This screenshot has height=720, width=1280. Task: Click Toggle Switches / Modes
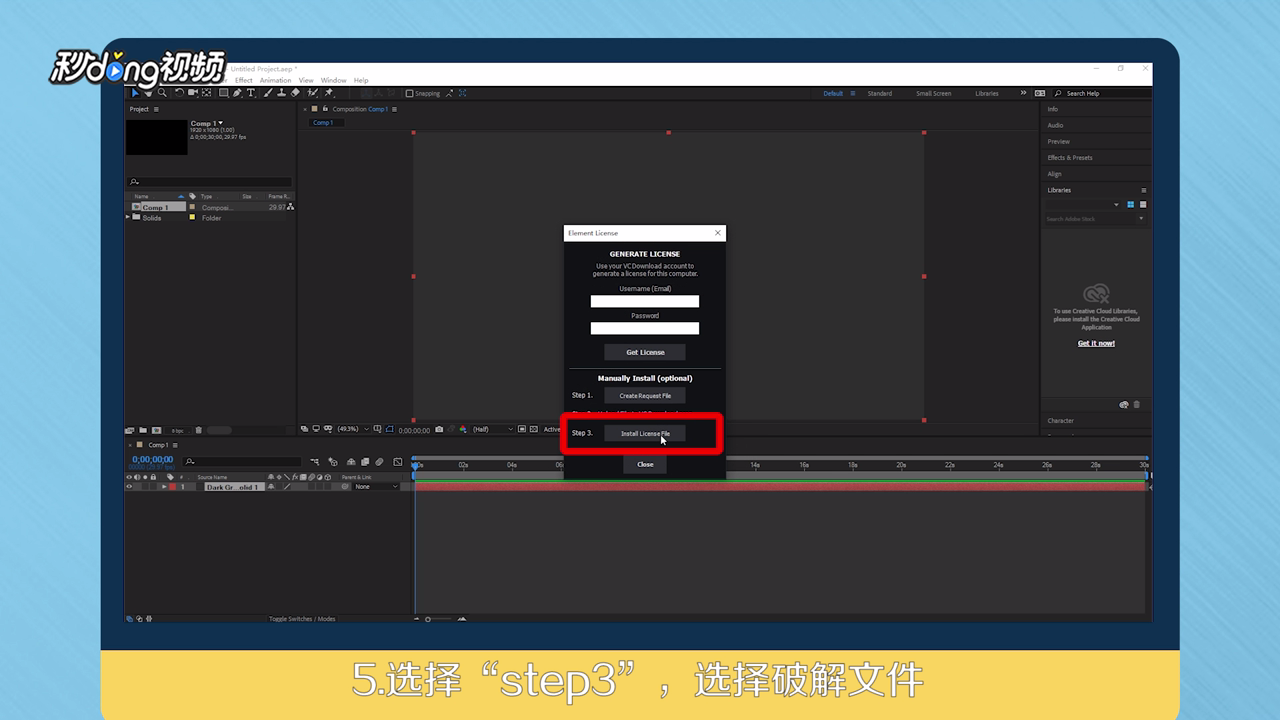click(302, 619)
